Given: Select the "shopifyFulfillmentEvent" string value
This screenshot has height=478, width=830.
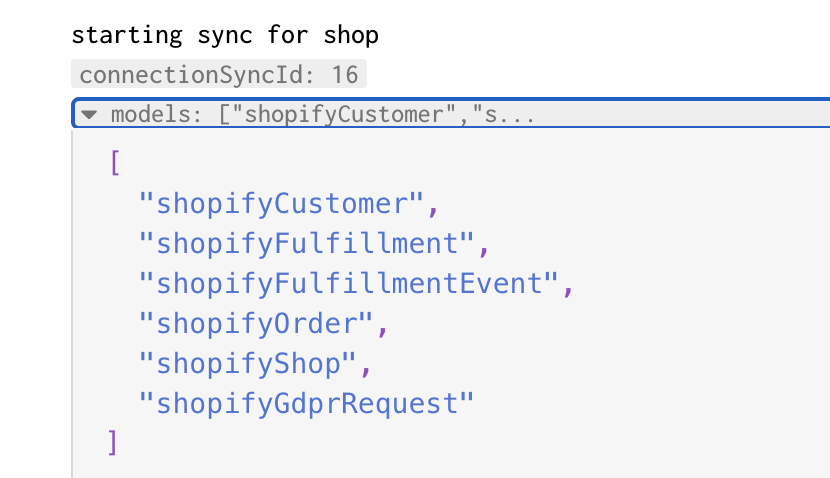Looking at the screenshot, I should coord(348,283).
